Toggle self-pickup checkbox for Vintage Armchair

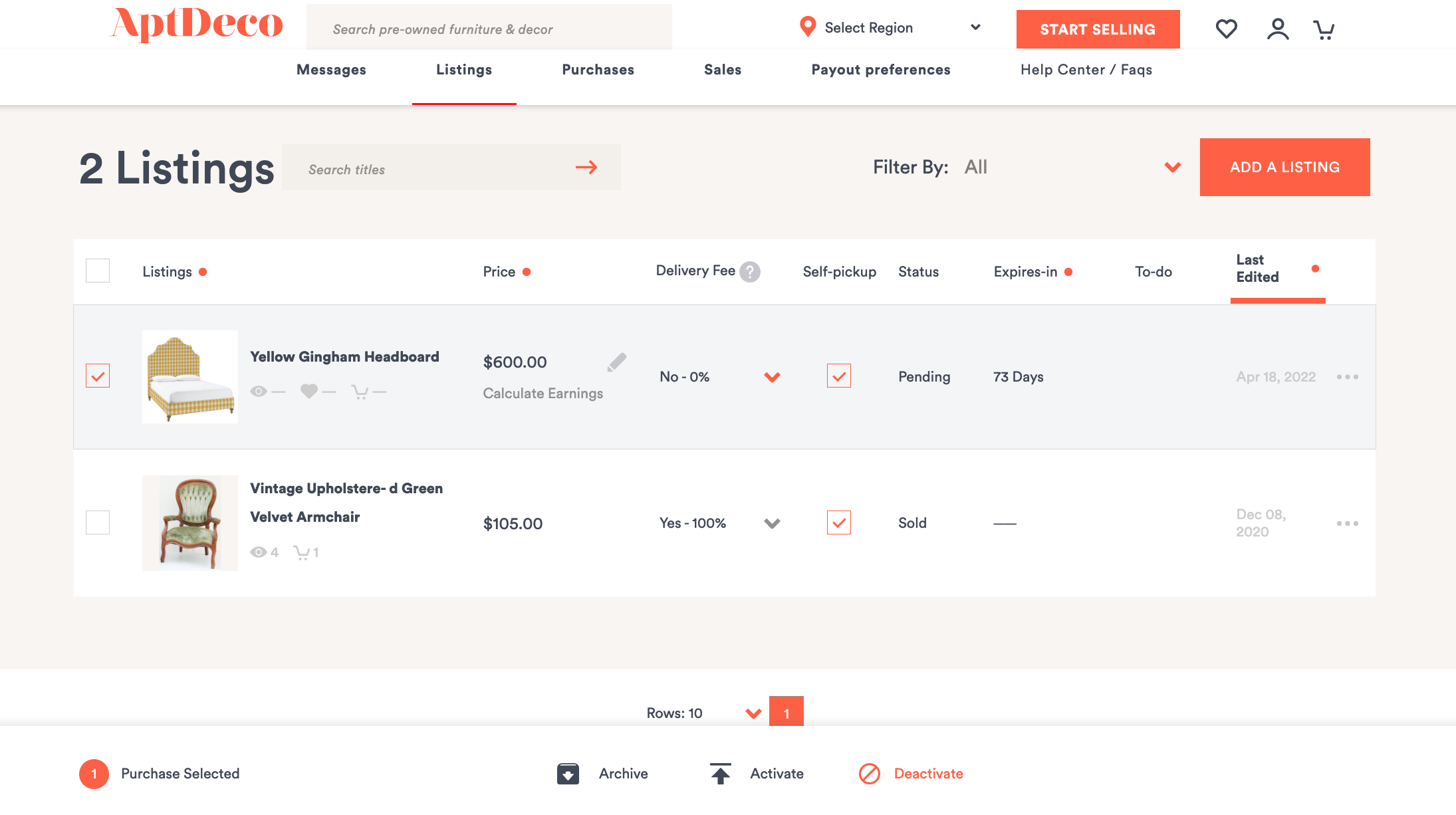click(839, 522)
